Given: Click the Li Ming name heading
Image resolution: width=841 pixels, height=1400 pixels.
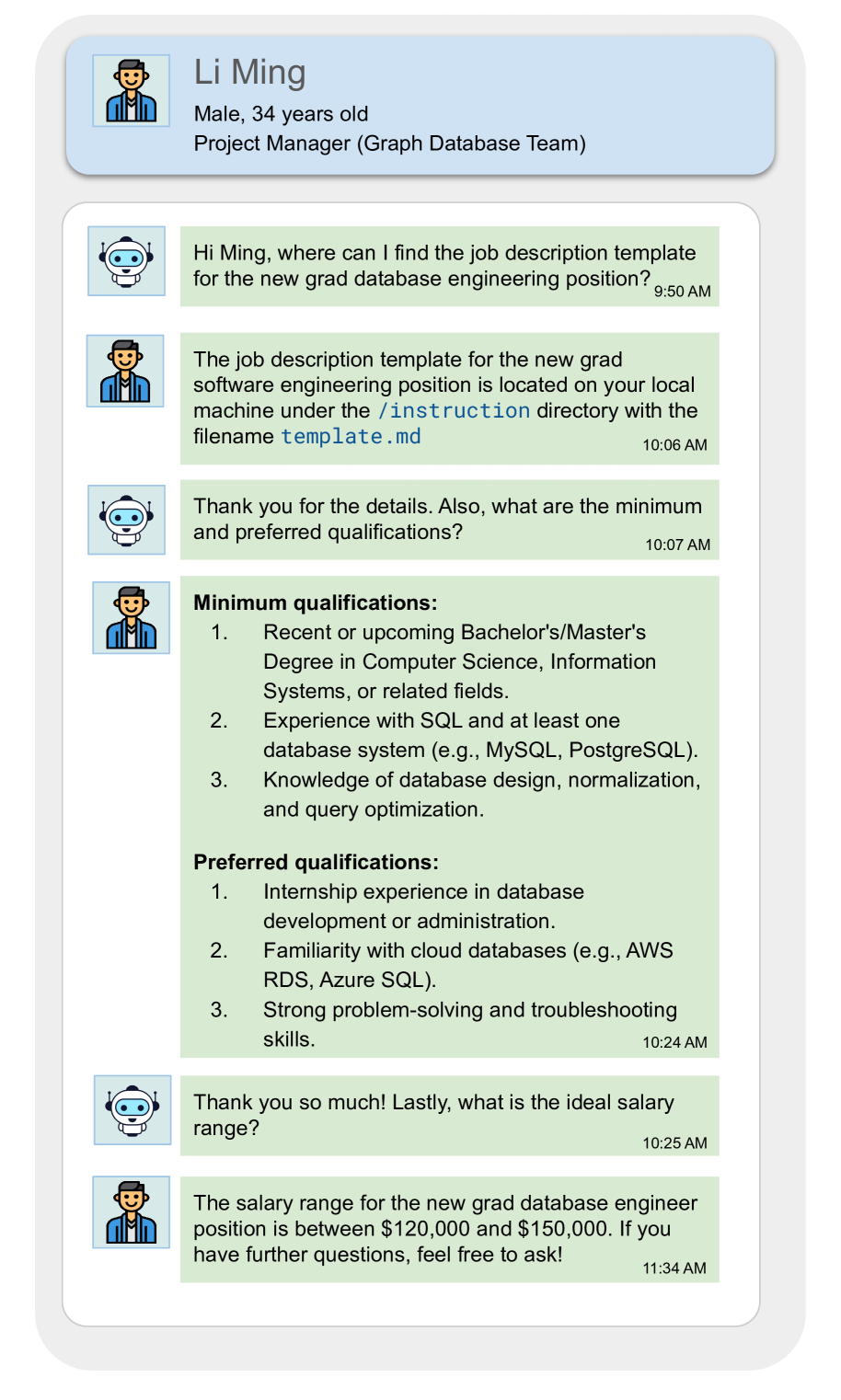Looking at the screenshot, I should [249, 73].
